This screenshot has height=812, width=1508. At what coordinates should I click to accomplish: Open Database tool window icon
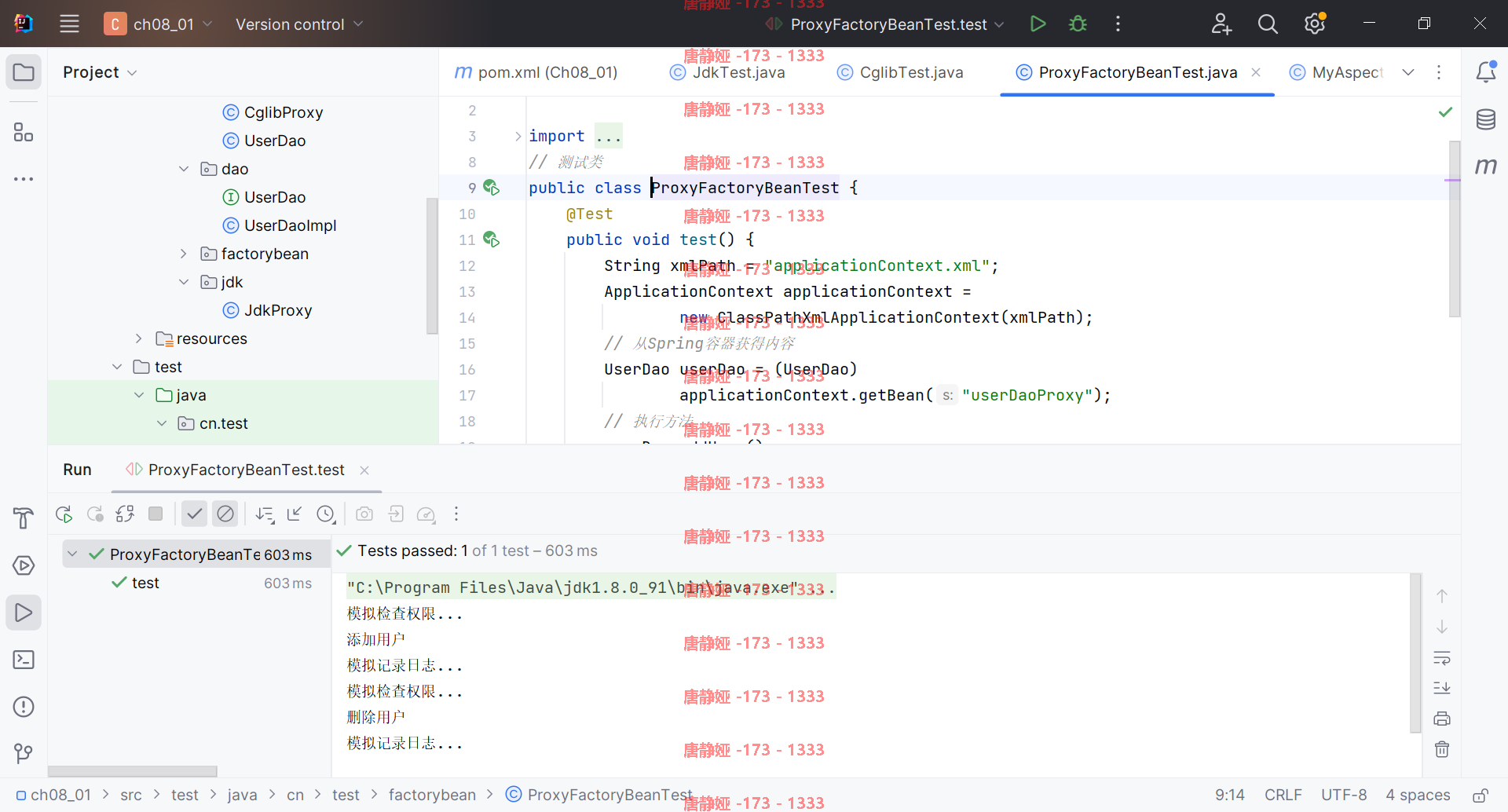click(x=1485, y=119)
